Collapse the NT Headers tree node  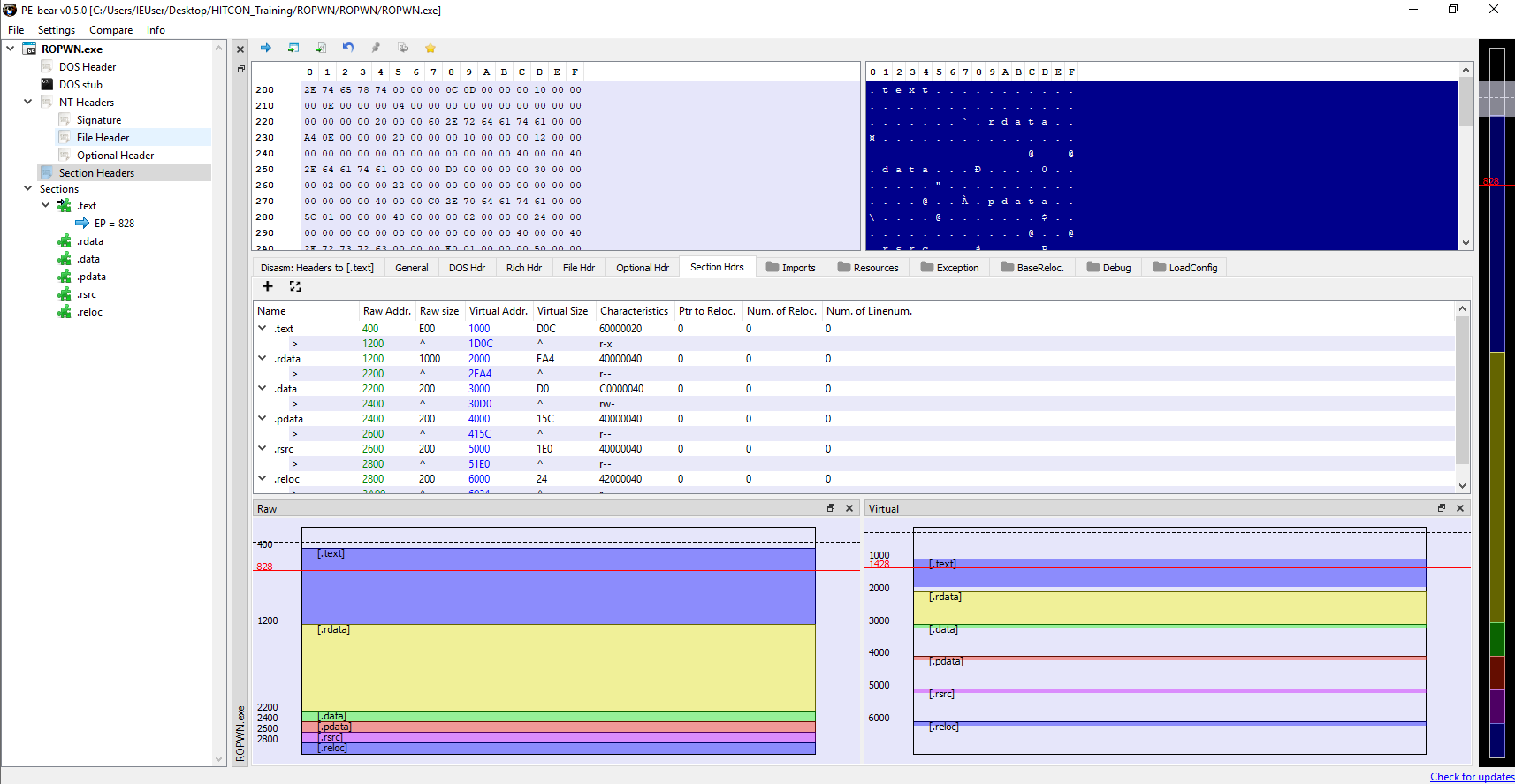point(27,102)
